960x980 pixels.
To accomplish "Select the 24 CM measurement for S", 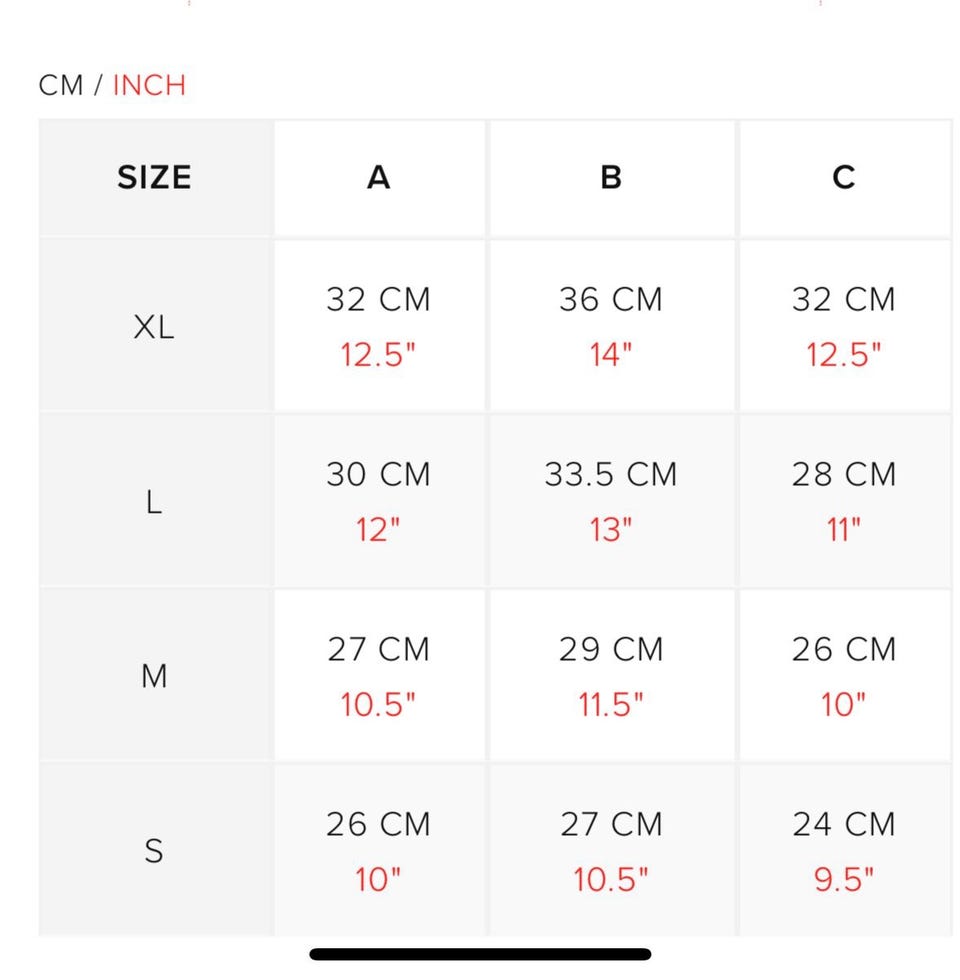I will (844, 851).
